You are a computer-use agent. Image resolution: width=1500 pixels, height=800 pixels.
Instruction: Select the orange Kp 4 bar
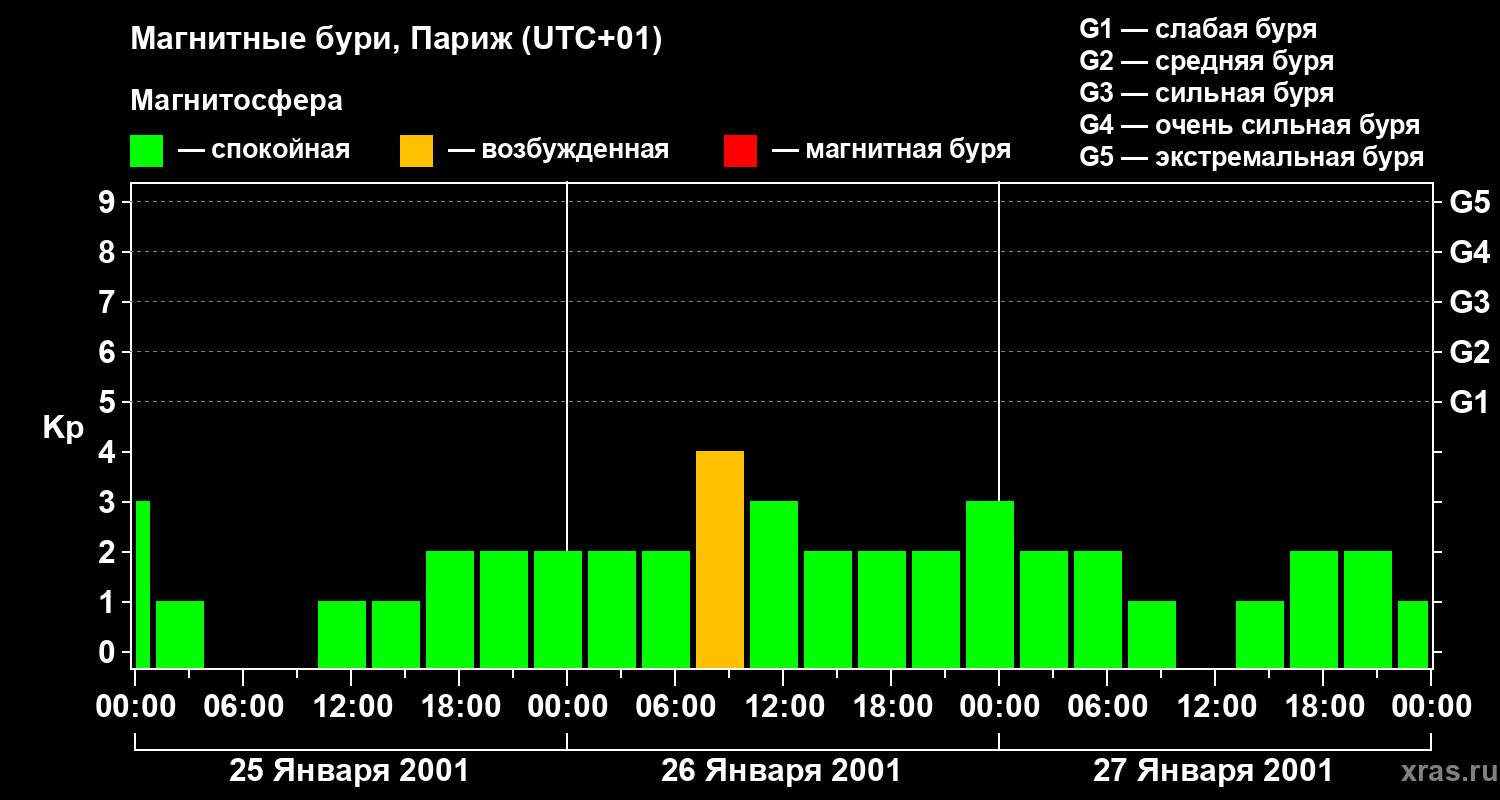point(720,559)
